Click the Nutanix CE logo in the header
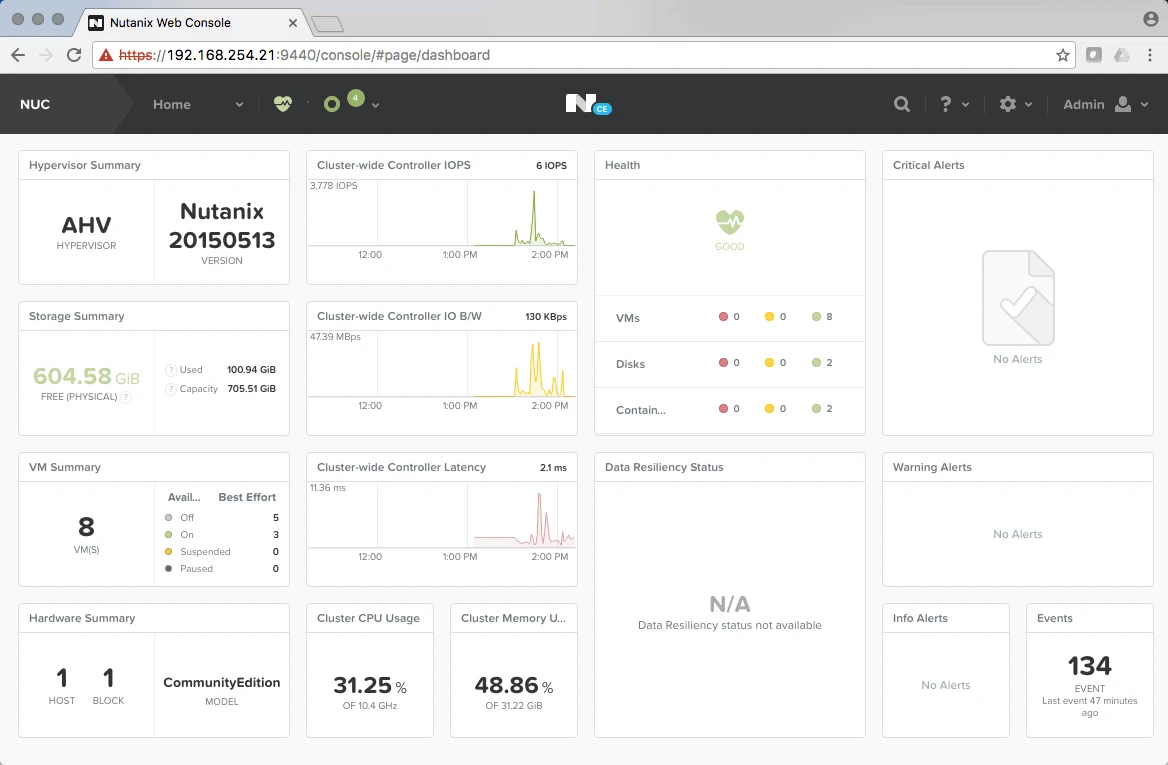 tap(586, 104)
